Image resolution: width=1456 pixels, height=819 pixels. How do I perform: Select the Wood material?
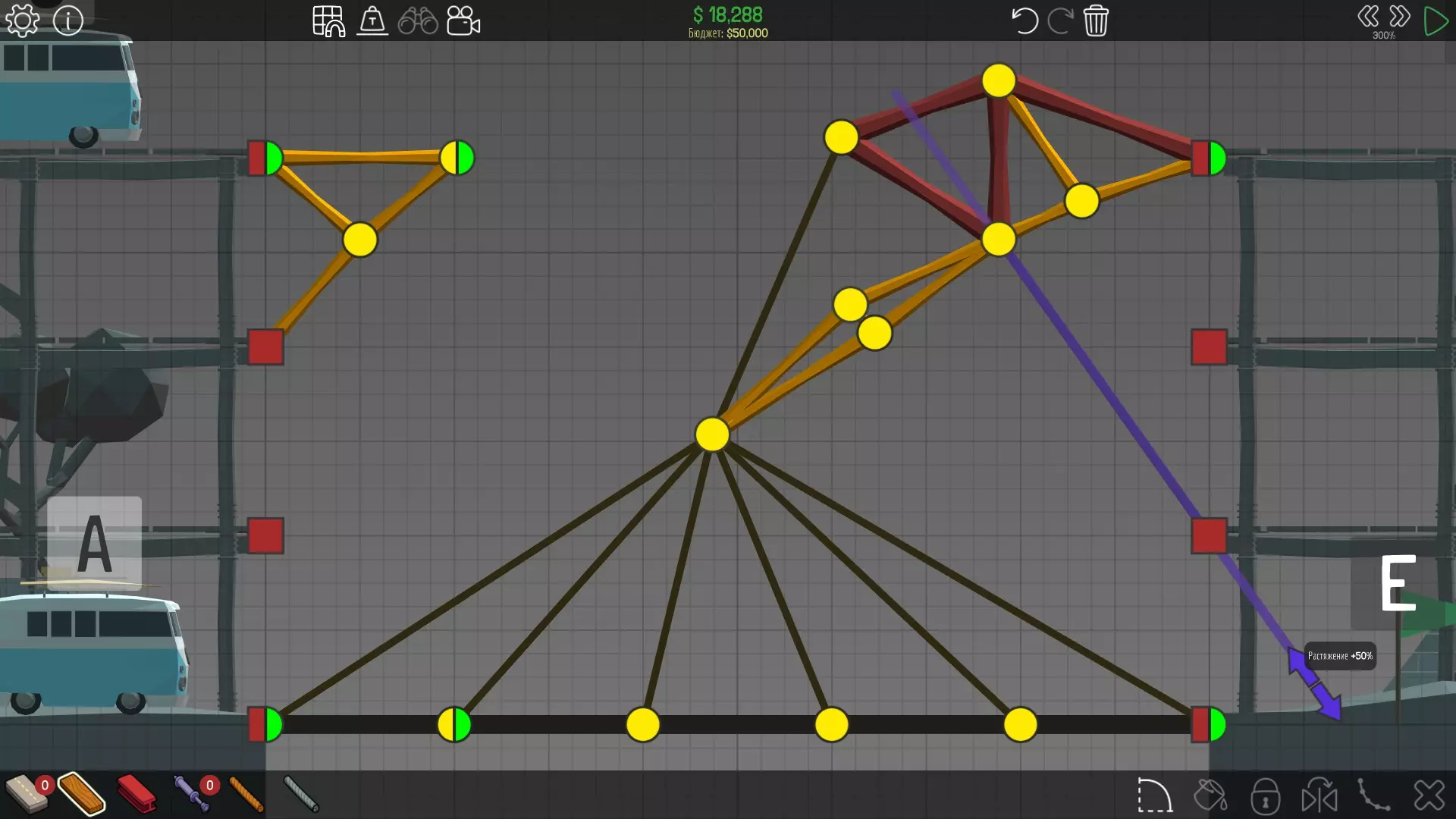[x=81, y=794]
